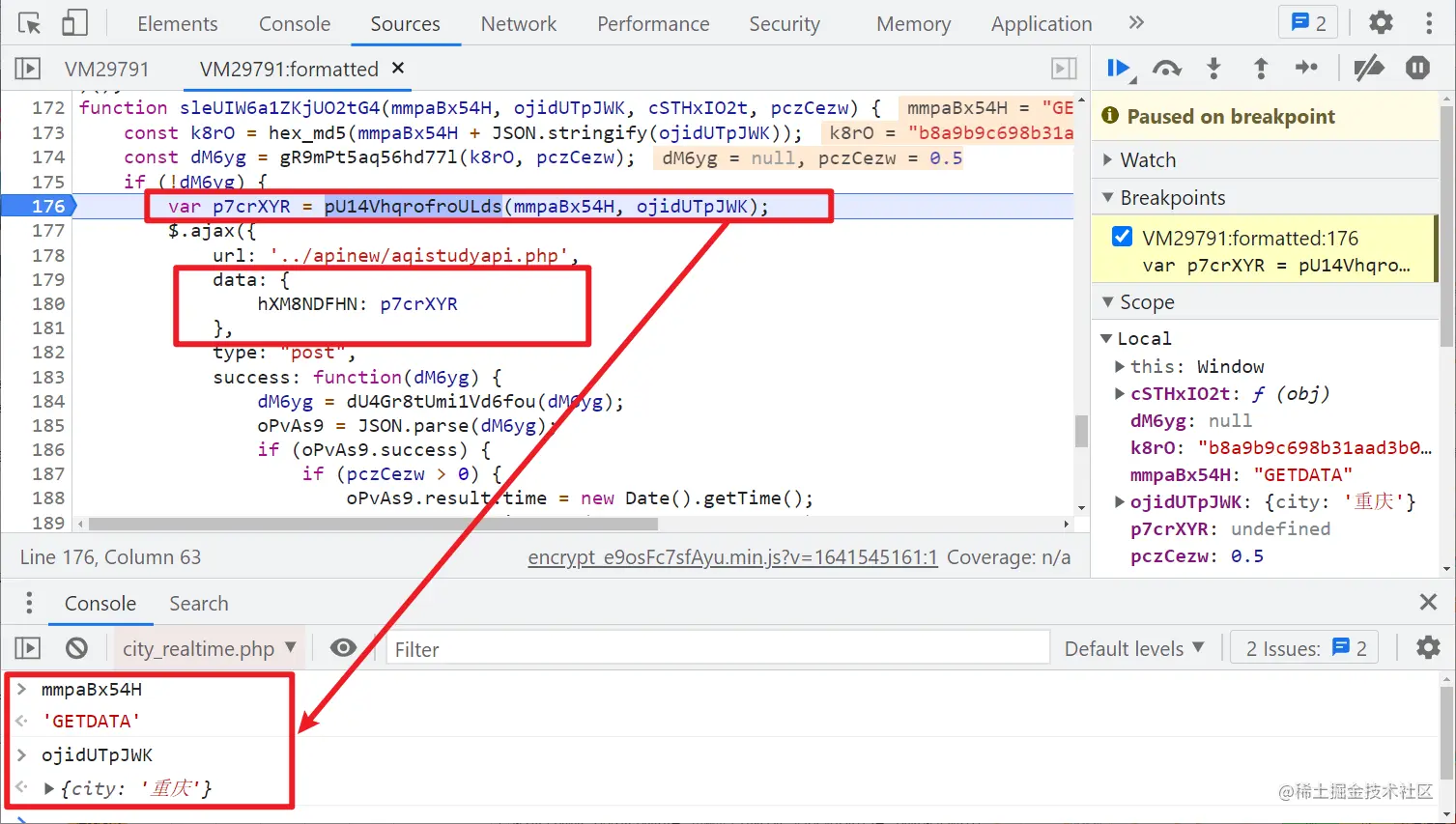The image size is (1456, 824).
Task: Expand the 'this: Window' entry
Action: click(x=1120, y=367)
